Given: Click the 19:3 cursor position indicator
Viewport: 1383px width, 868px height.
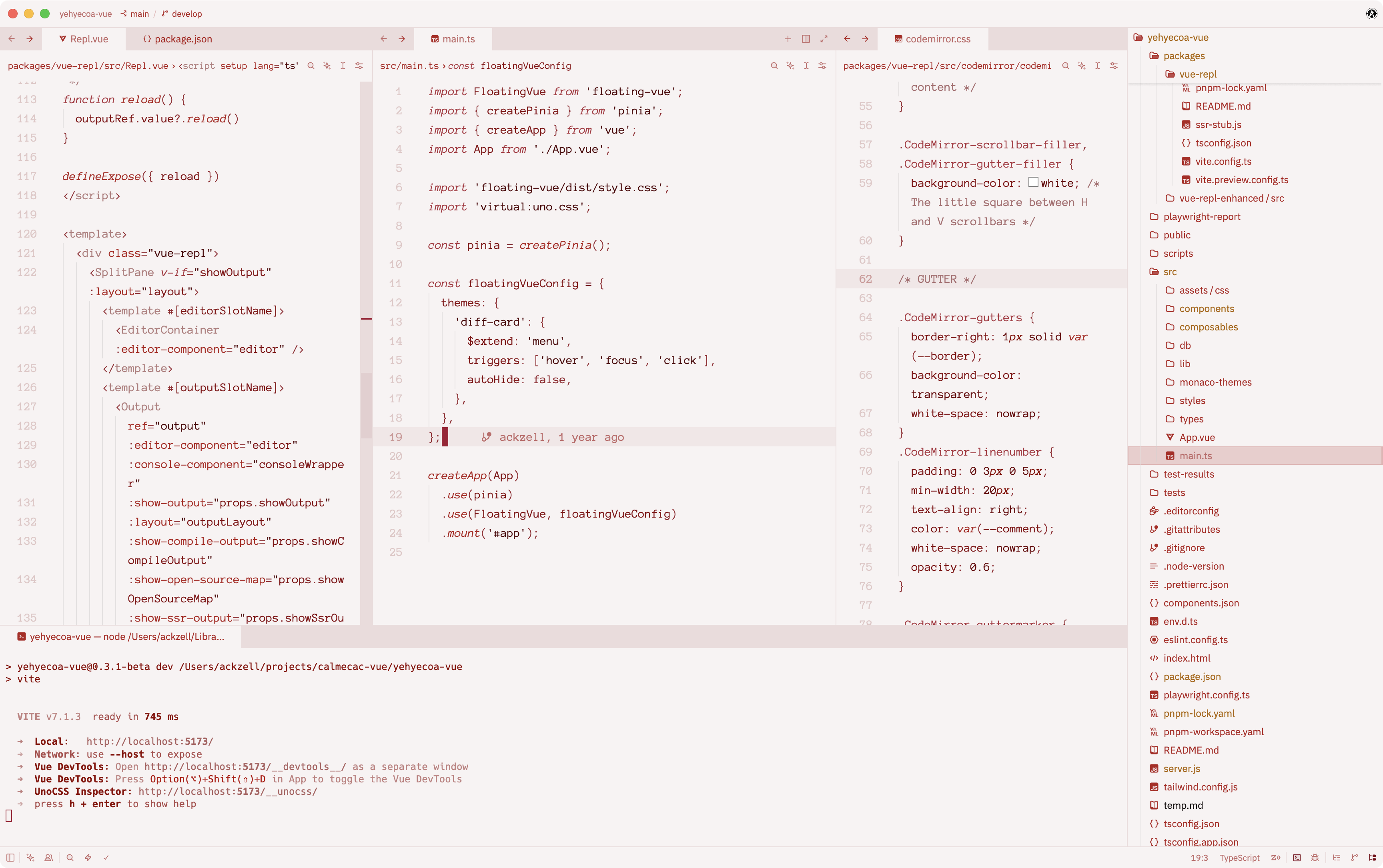Looking at the screenshot, I should 1199,858.
